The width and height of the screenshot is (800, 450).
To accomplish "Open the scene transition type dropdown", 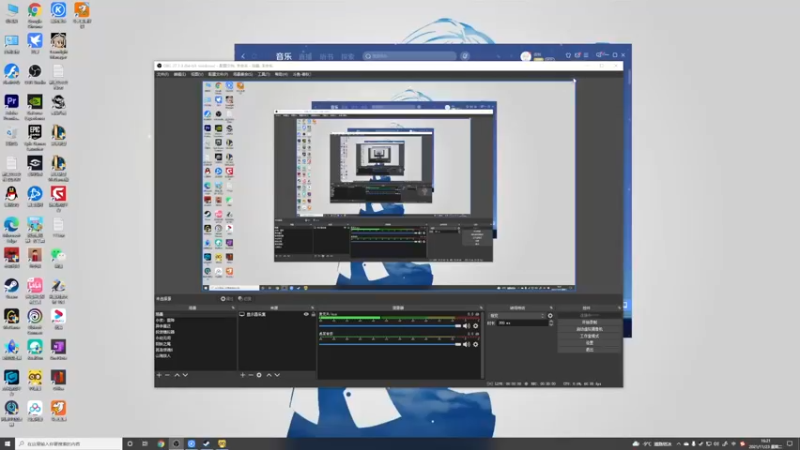I will coord(516,316).
